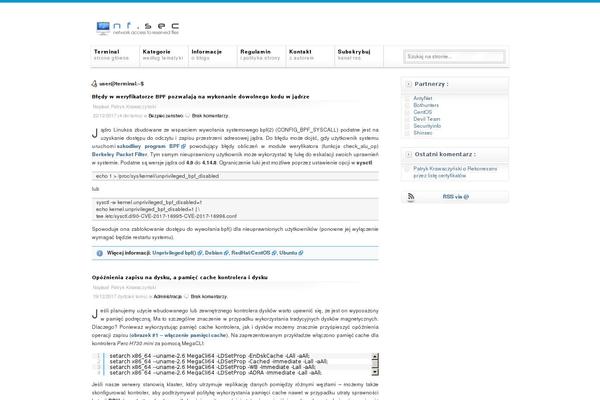The height and width of the screenshot is (400, 600).
Task: Open the Regulamin menu item
Action: 260,55
